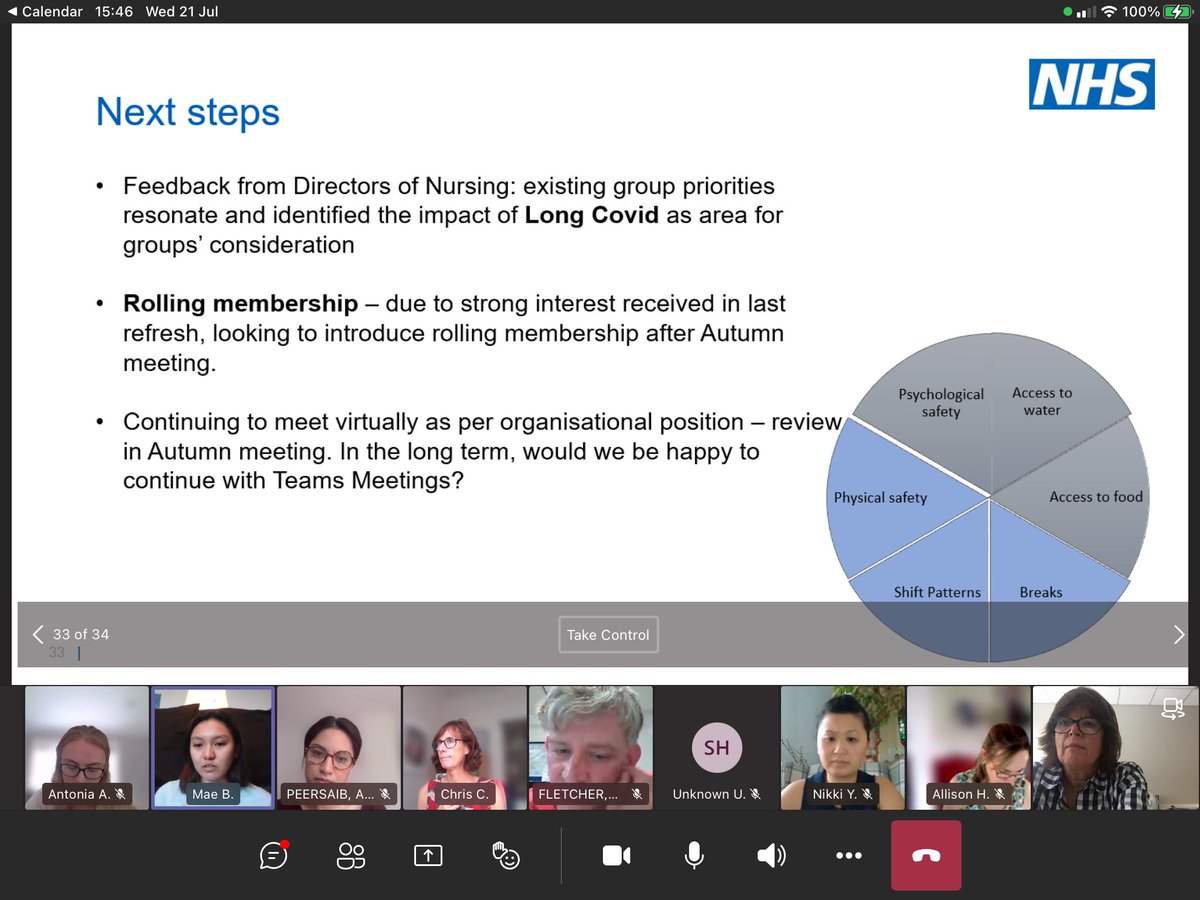Switch cameras using the flip camera icon
1200x900 pixels.
[x=1172, y=707]
